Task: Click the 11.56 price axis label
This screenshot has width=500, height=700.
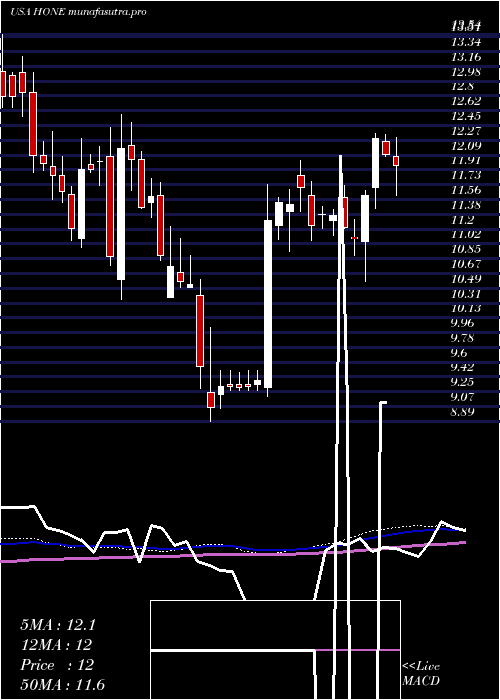Action: (466, 190)
